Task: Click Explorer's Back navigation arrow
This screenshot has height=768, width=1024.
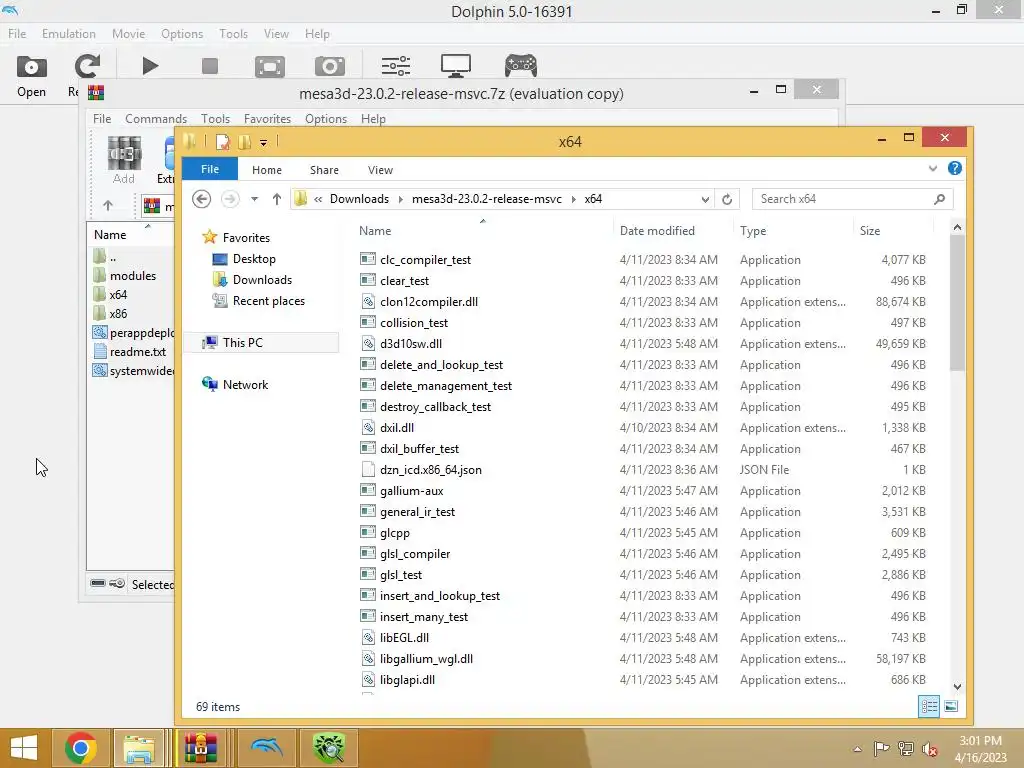Action: 202,199
